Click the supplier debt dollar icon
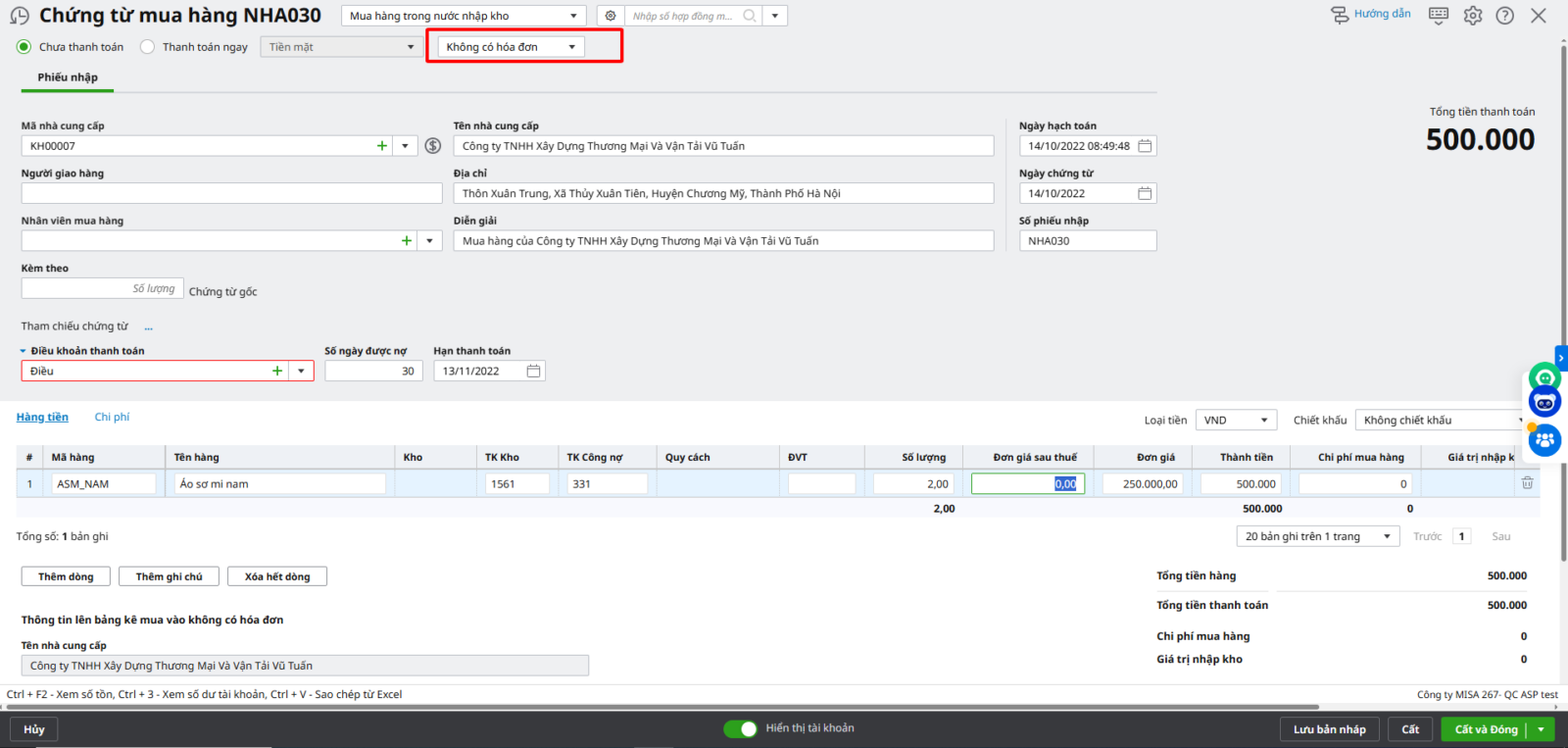This screenshot has height=748, width=1568. [x=433, y=146]
